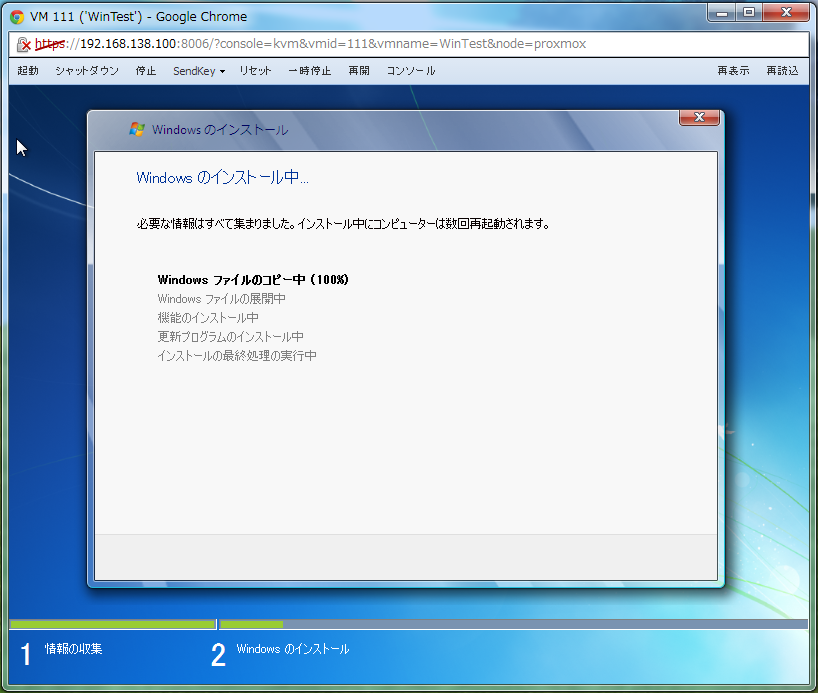Click the リセット (Reset) button
The image size is (818, 693).
coord(256,70)
